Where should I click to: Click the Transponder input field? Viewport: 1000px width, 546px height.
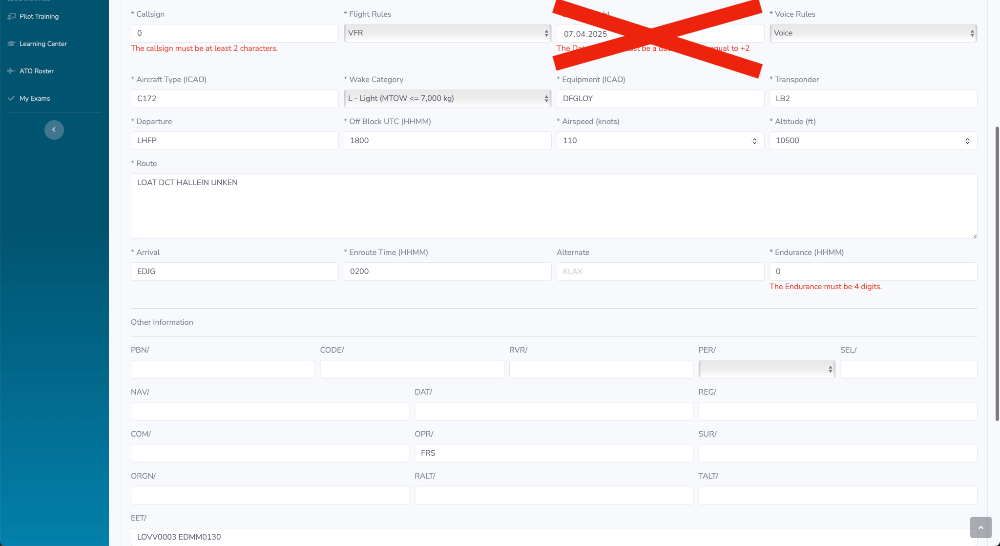873,99
